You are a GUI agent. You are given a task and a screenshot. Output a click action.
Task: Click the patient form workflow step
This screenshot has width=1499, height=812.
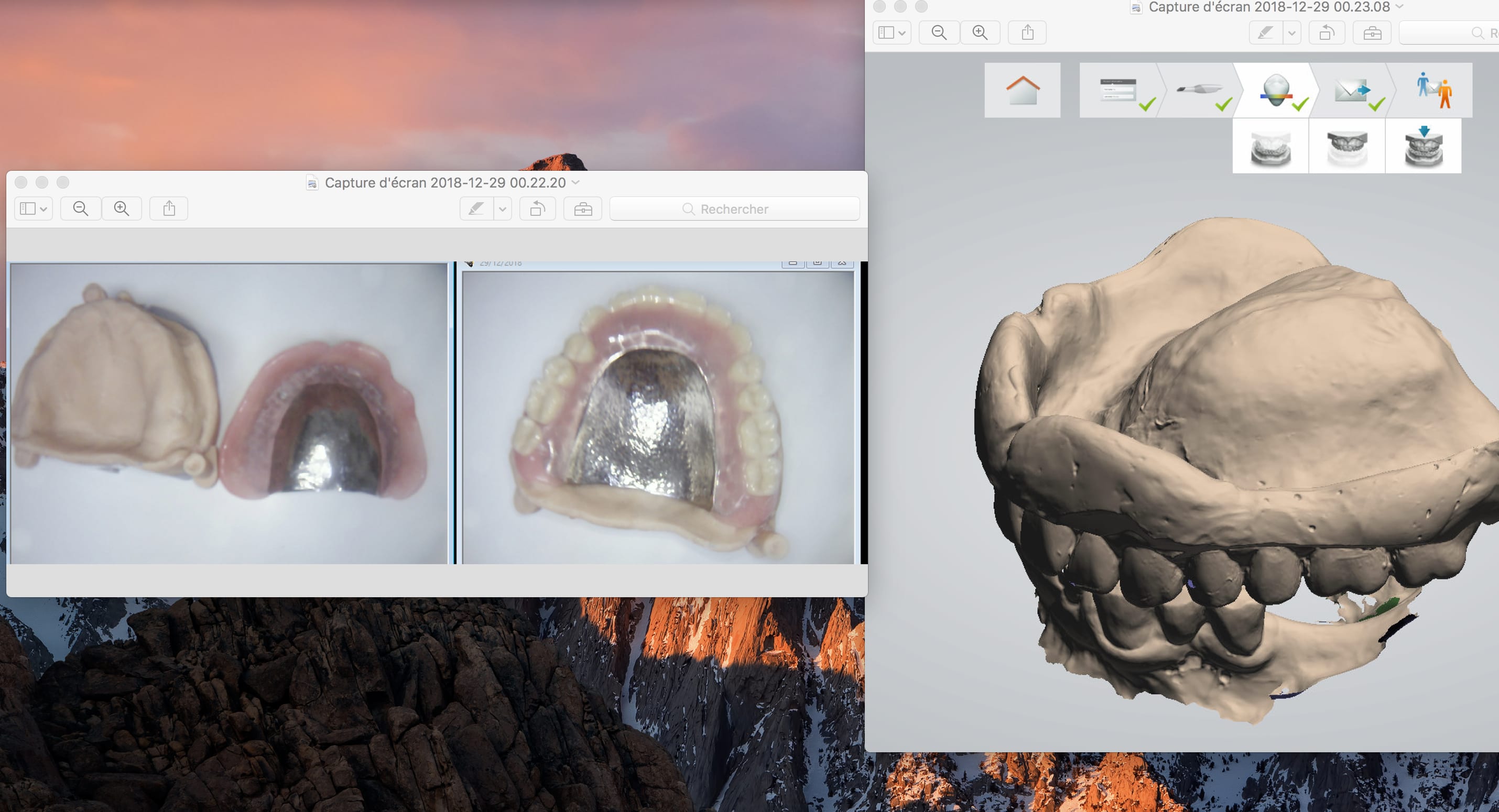click(1118, 90)
